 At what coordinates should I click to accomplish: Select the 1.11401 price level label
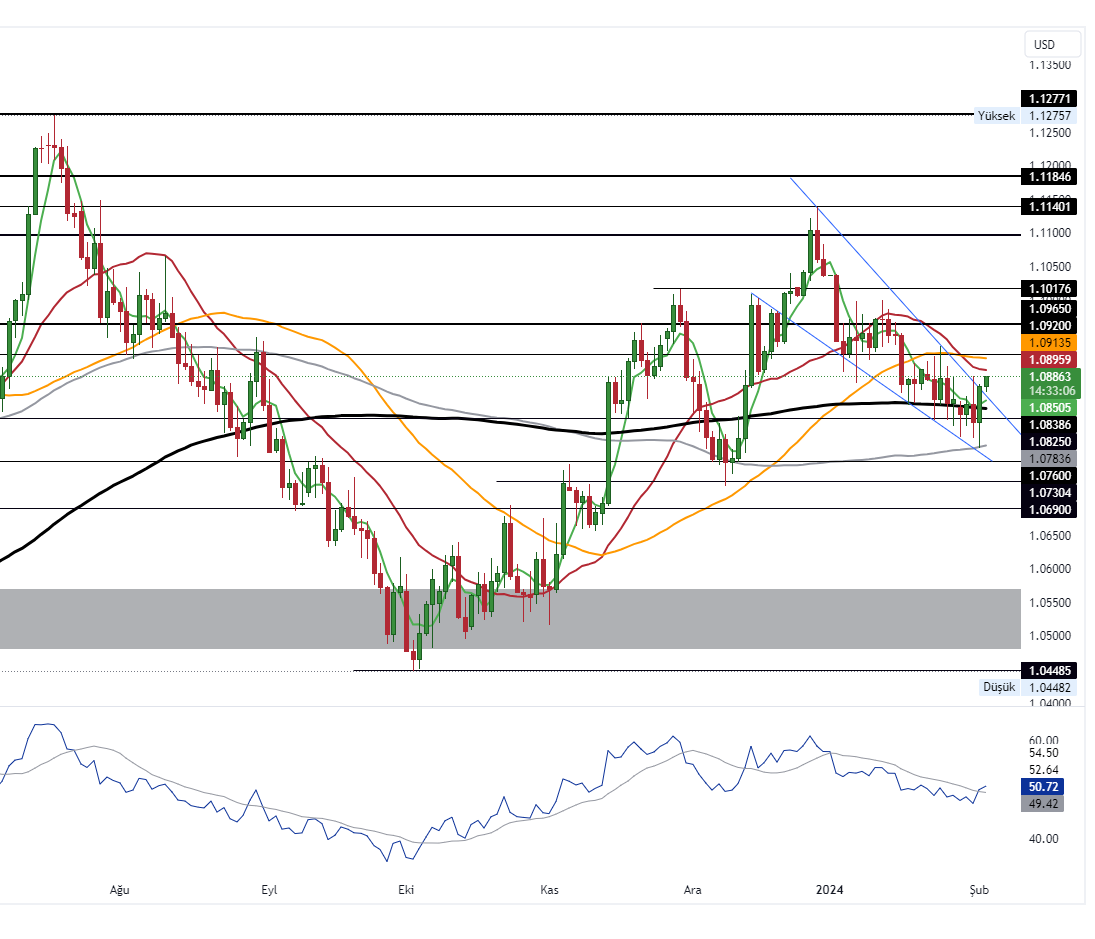tap(1049, 207)
